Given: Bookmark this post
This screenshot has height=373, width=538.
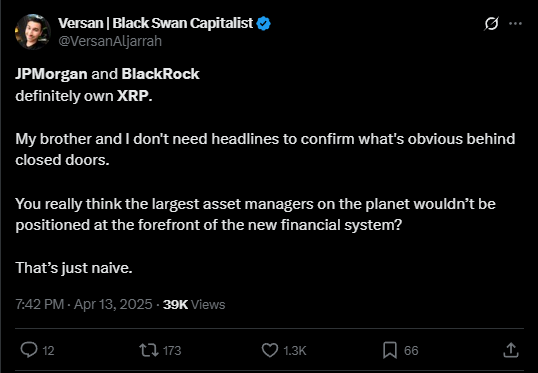Looking at the screenshot, I should pyautogui.click(x=390, y=350).
